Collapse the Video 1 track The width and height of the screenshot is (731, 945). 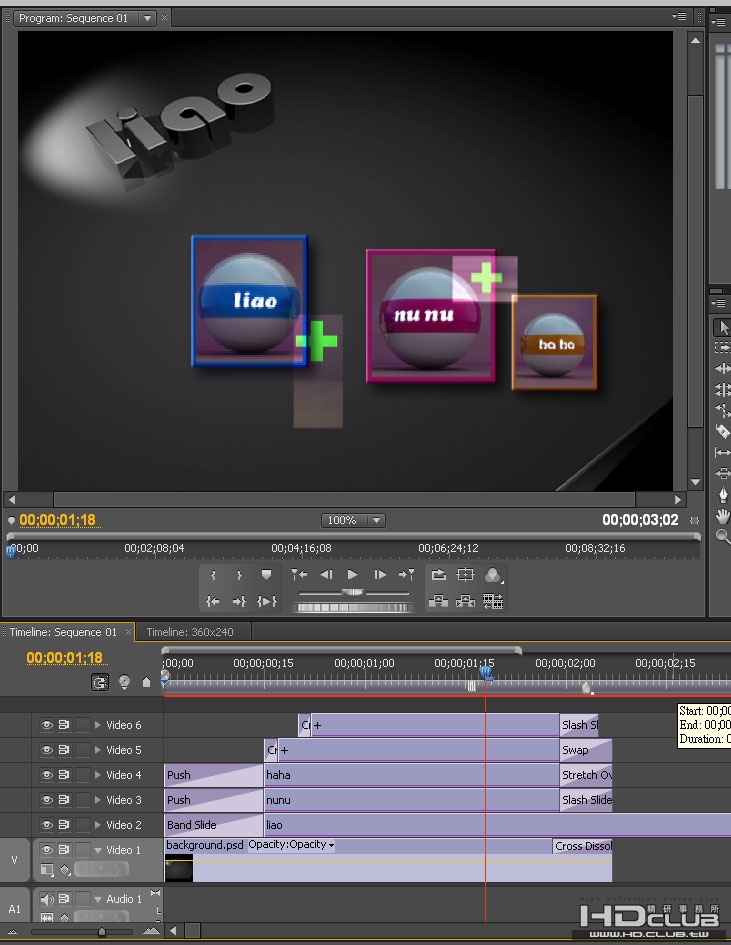pyautogui.click(x=98, y=850)
